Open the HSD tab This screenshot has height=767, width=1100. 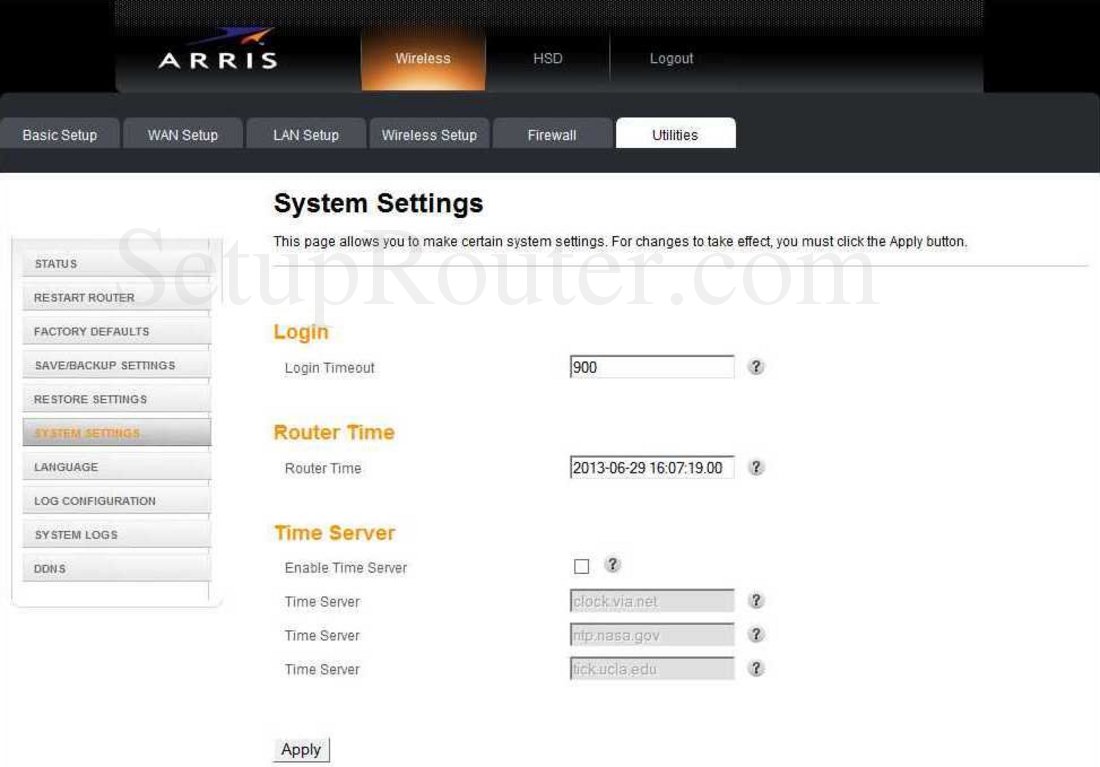point(547,58)
